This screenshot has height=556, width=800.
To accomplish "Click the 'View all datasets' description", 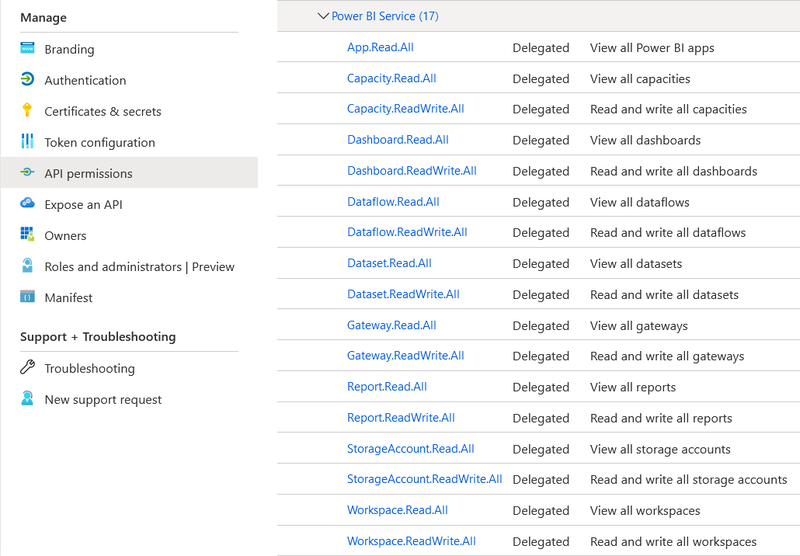I will [636, 264].
